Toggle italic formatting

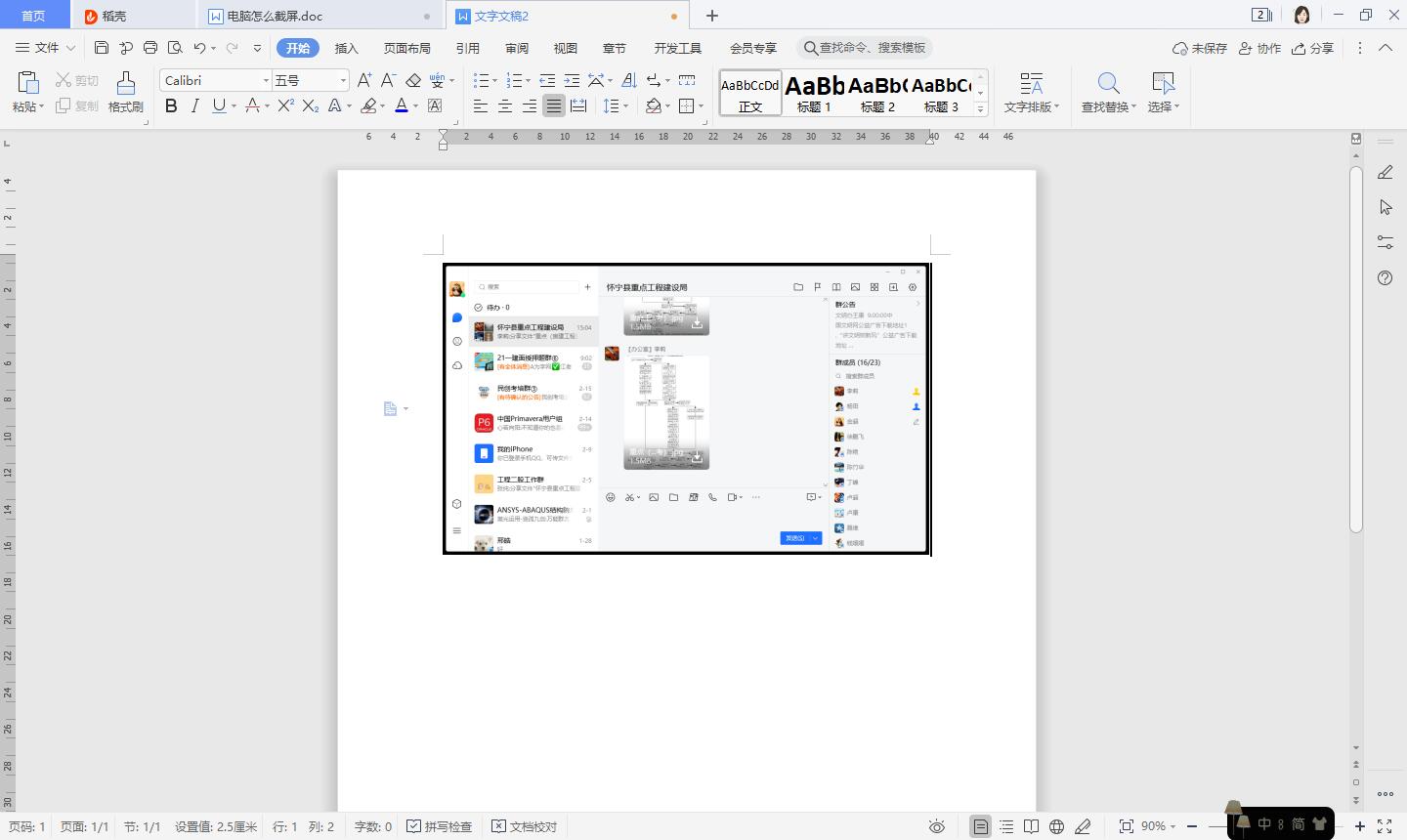point(194,105)
